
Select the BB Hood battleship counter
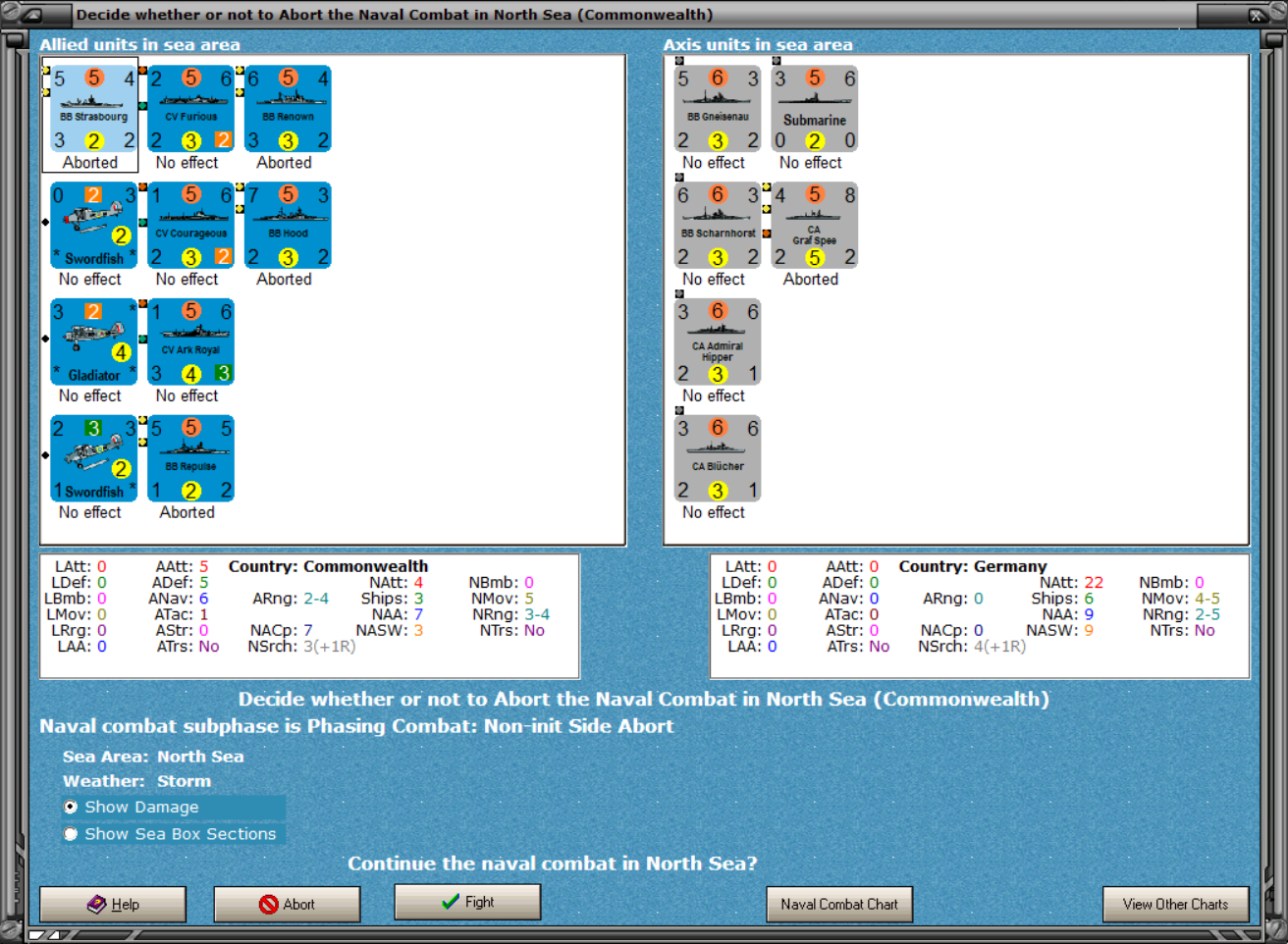[x=289, y=226]
